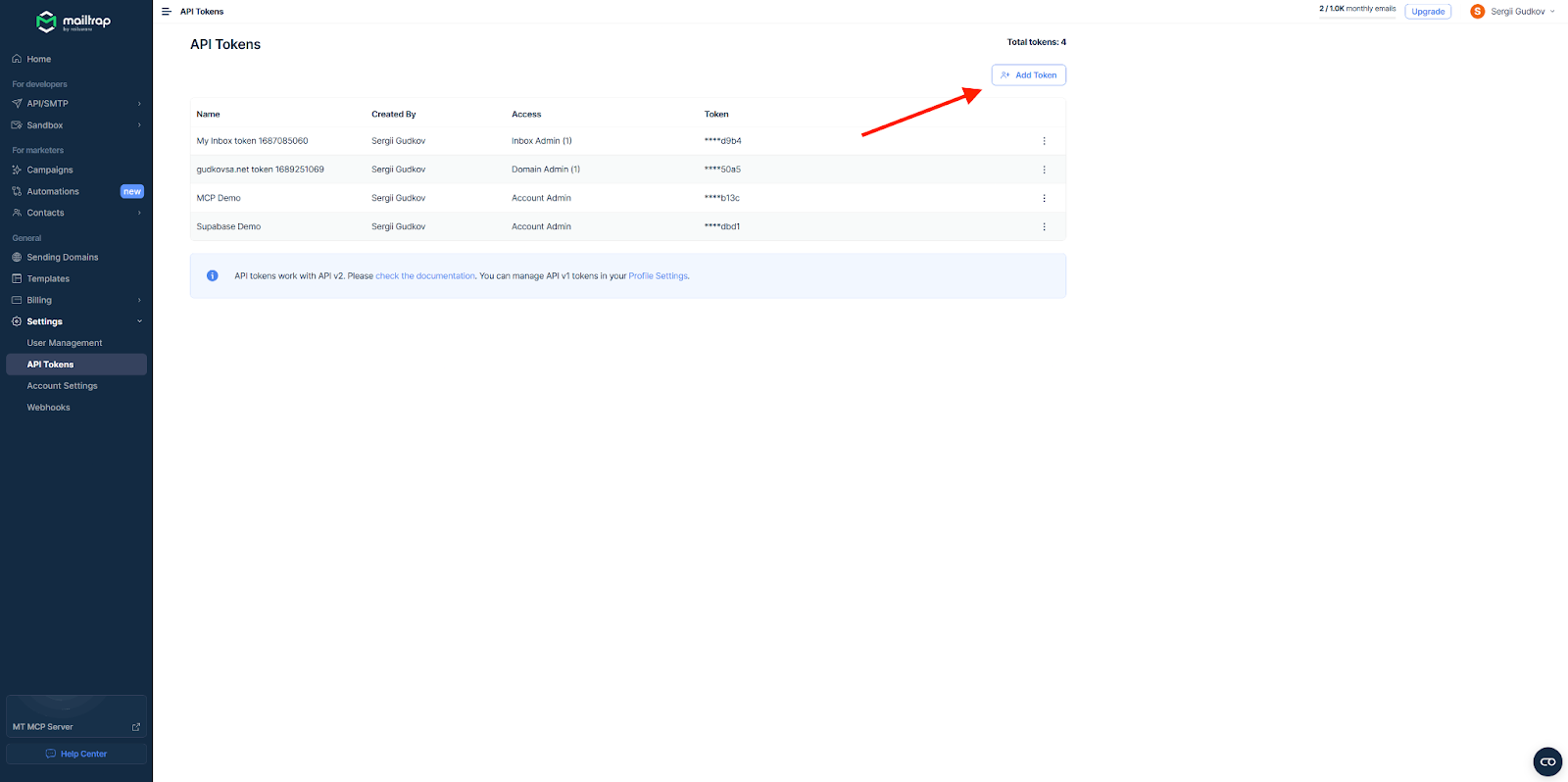Collapse the Settings section chevron
Viewport: 1568px width, 782px height.
click(139, 321)
